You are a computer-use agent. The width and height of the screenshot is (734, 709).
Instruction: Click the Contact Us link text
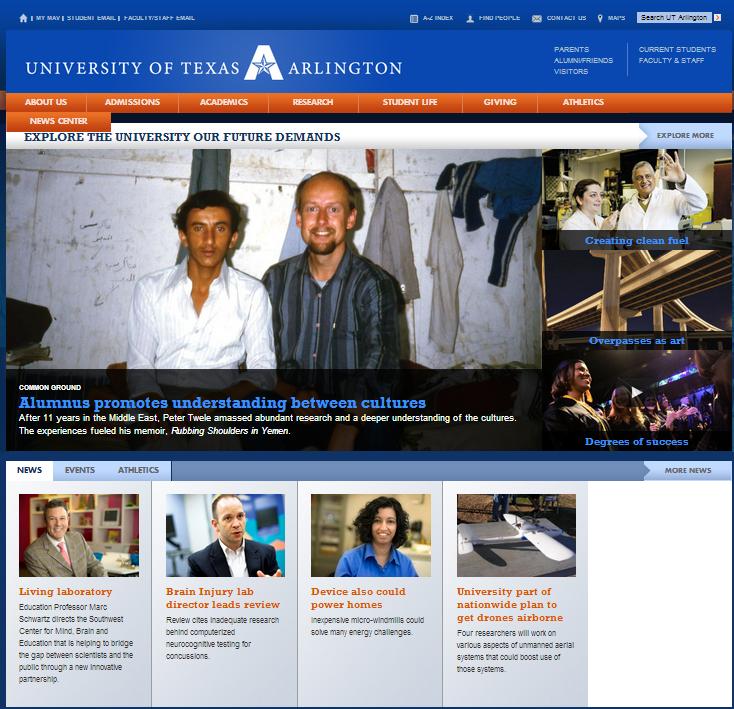click(566, 18)
